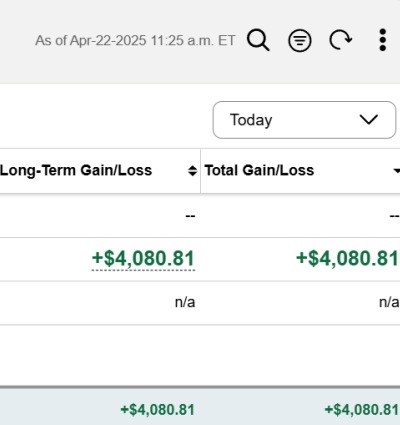Click the footer long-term total +$4,080.81
This screenshot has height=425, width=400.
tap(157, 410)
